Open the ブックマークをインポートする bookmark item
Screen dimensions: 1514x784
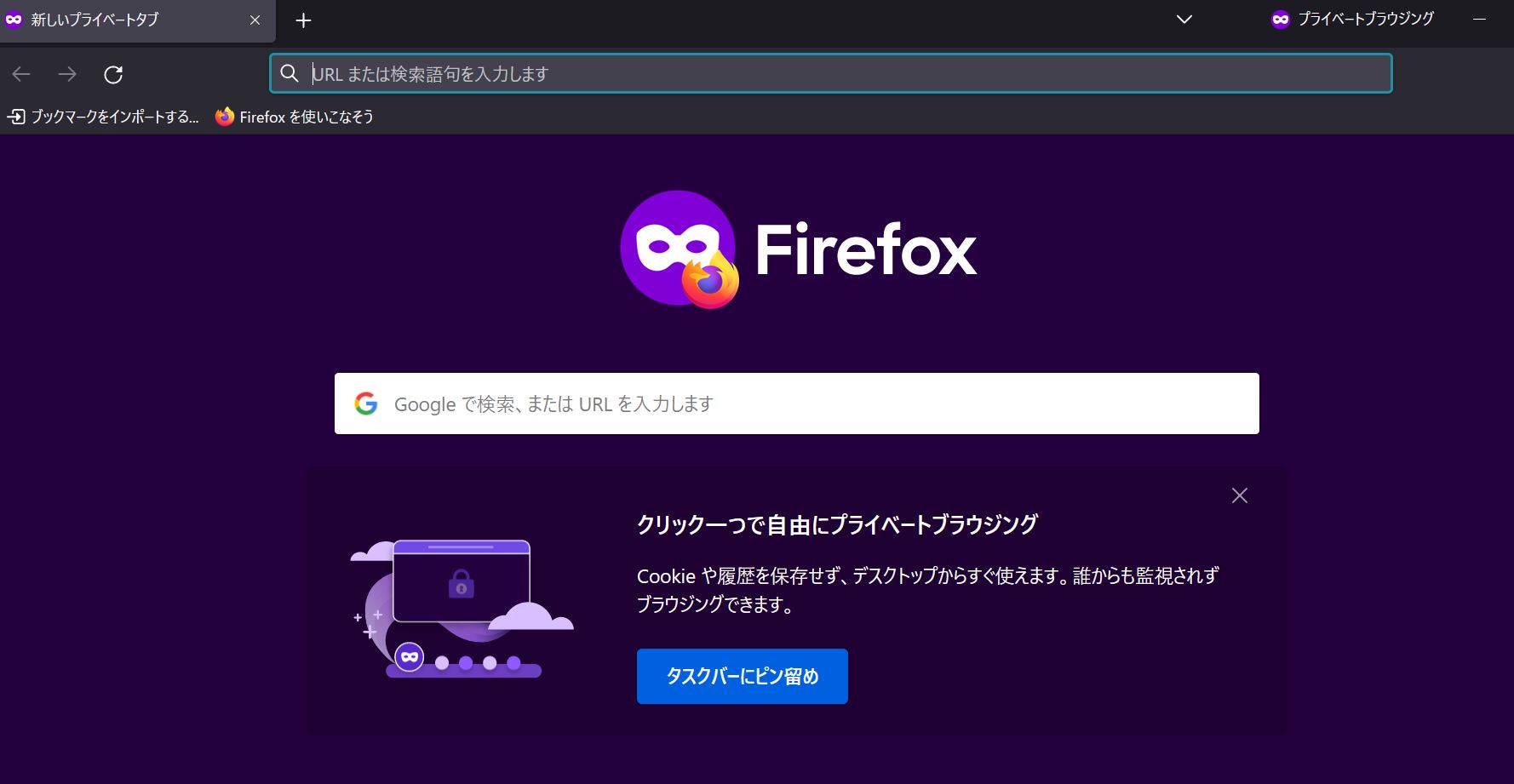tap(102, 117)
